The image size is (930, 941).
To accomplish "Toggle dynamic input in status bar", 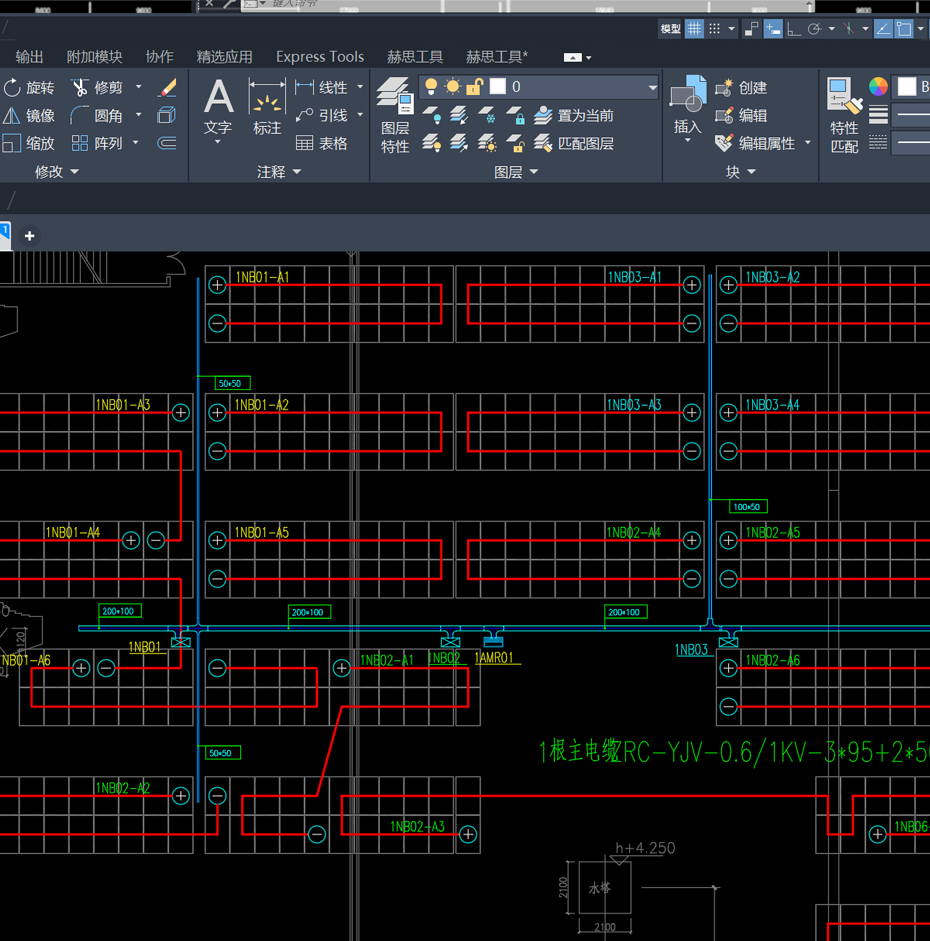I will pos(773,29).
